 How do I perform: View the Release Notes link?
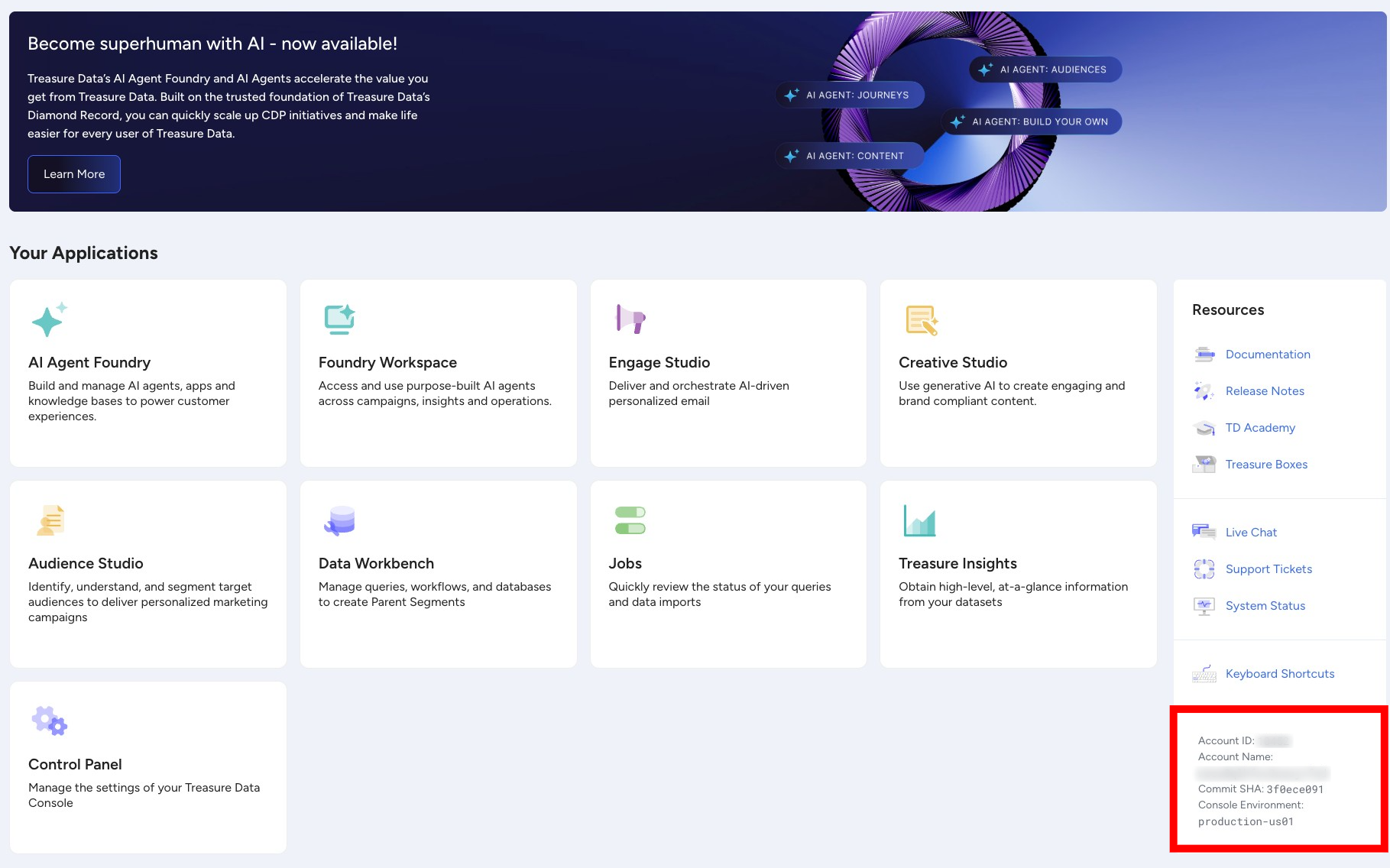point(1264,391)
